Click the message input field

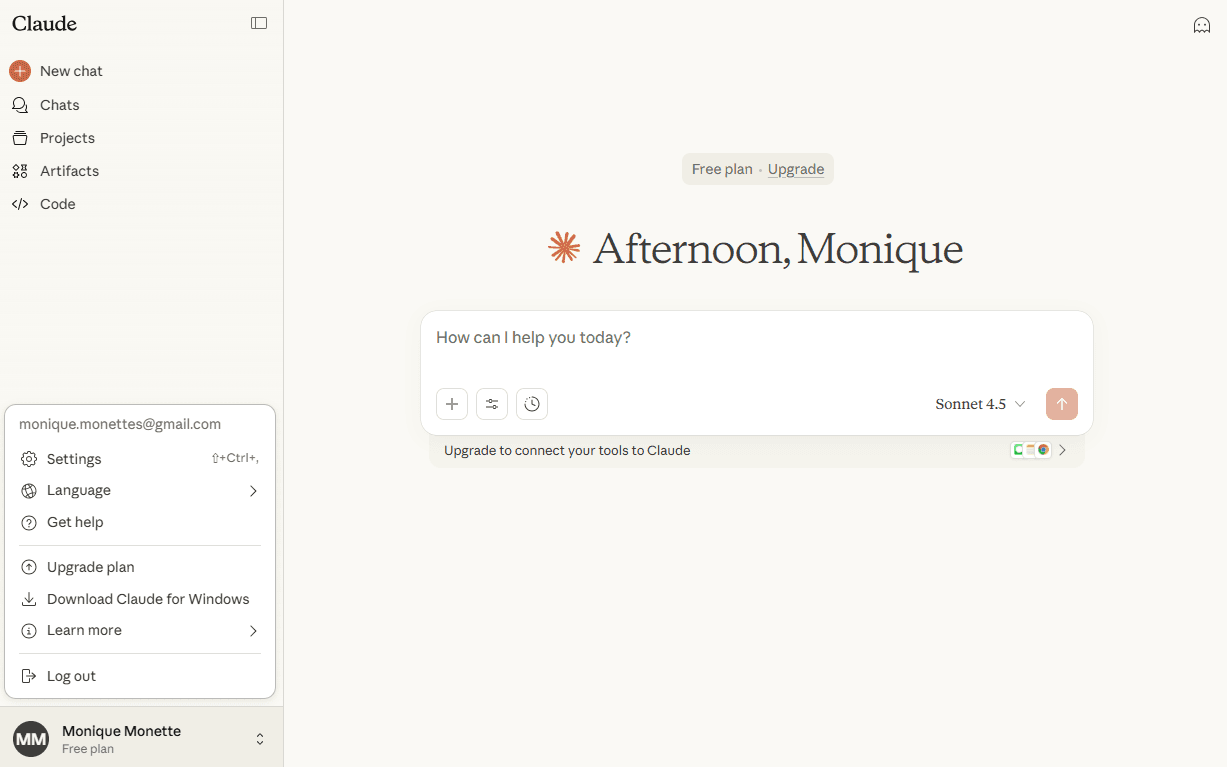[x=756, y=338]
